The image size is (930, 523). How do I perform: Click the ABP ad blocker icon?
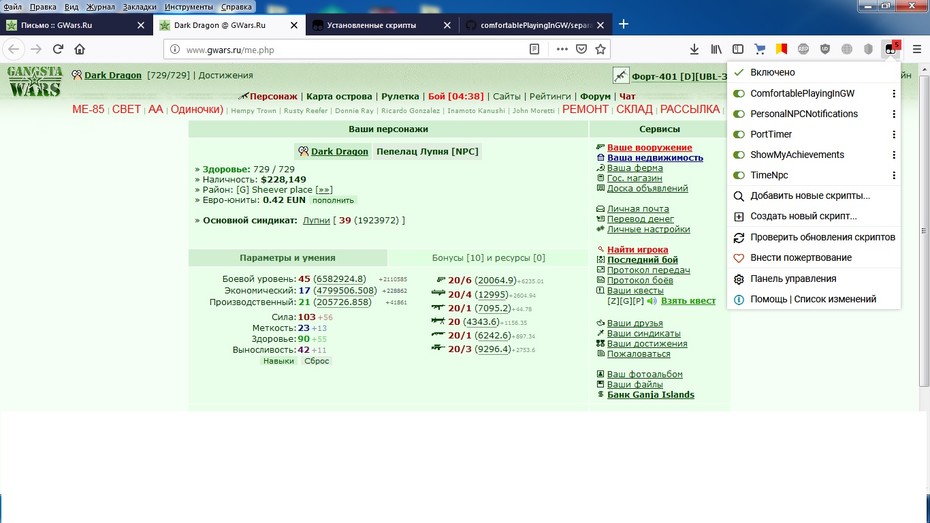pyautogui.click(x=803, y=49)
